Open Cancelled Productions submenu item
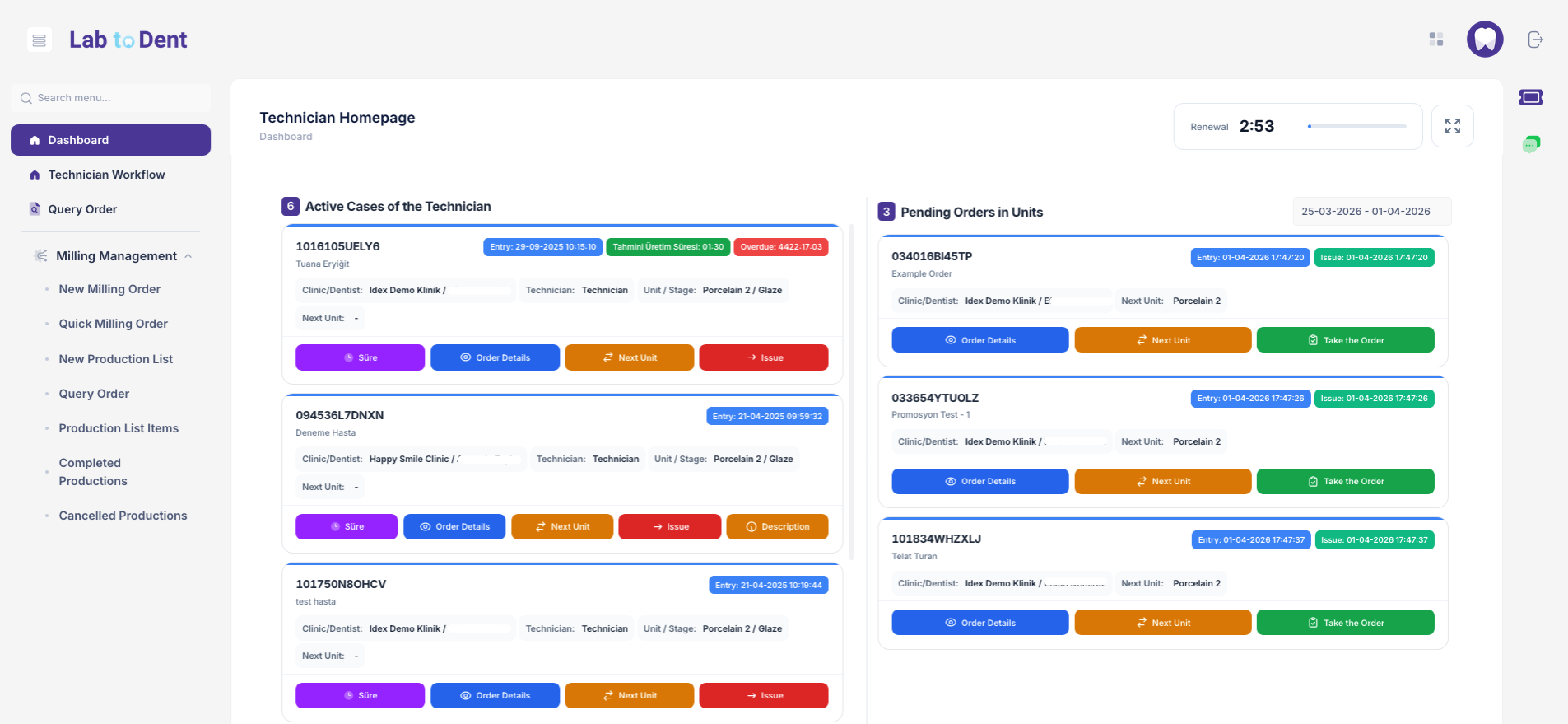The height and width of the screenshot is (724, 1568). tap(123, 516)
